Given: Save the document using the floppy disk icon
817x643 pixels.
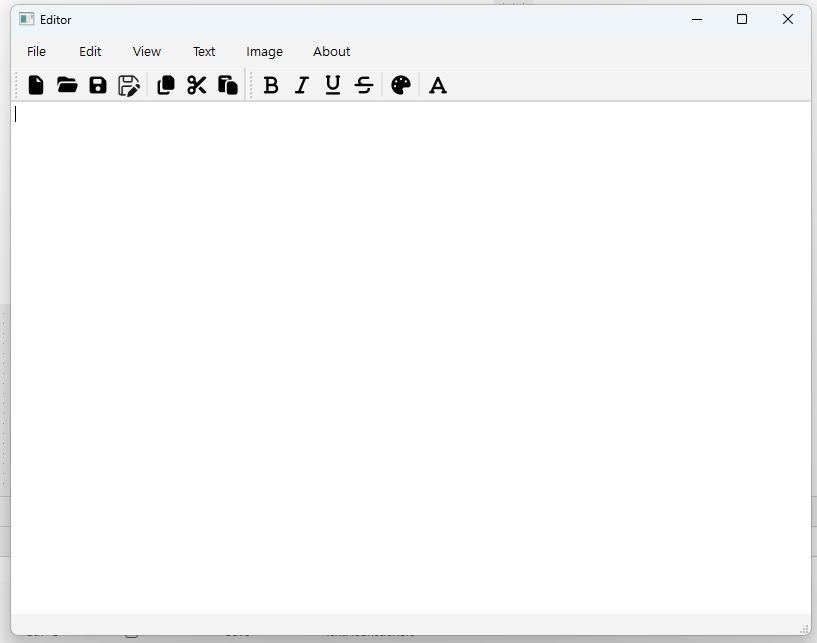Looking at the screenshot, I should (x=98, y=86).
